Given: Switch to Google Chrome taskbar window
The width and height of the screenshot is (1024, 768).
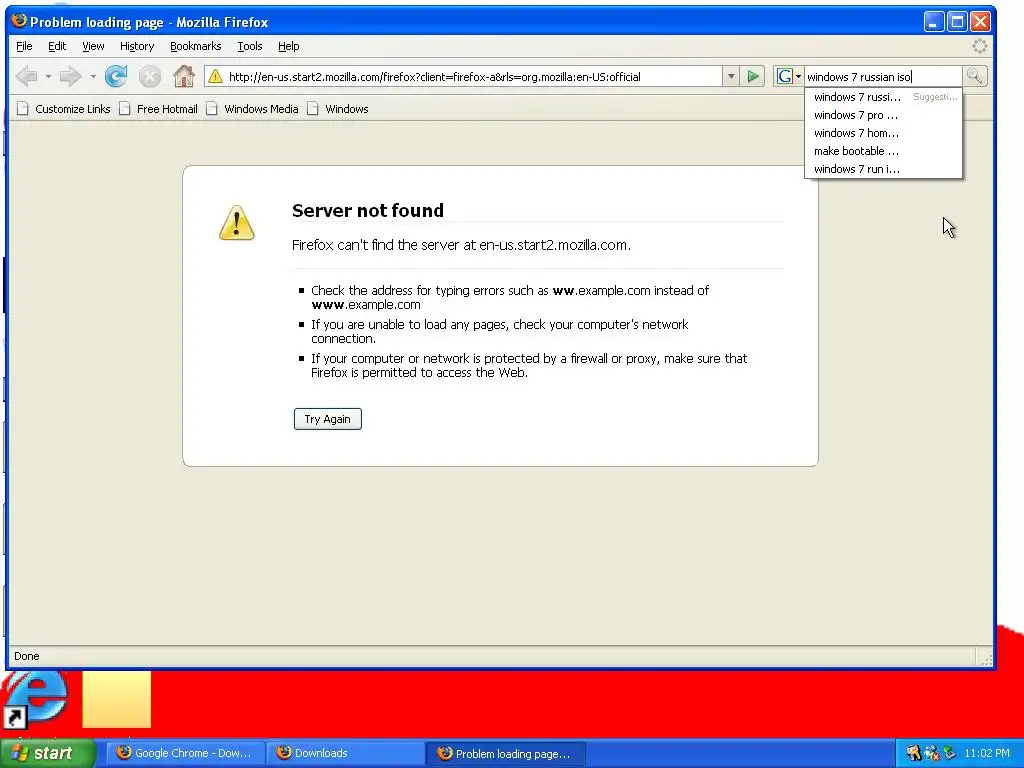Looking at the screenshot, I should 185,753.
